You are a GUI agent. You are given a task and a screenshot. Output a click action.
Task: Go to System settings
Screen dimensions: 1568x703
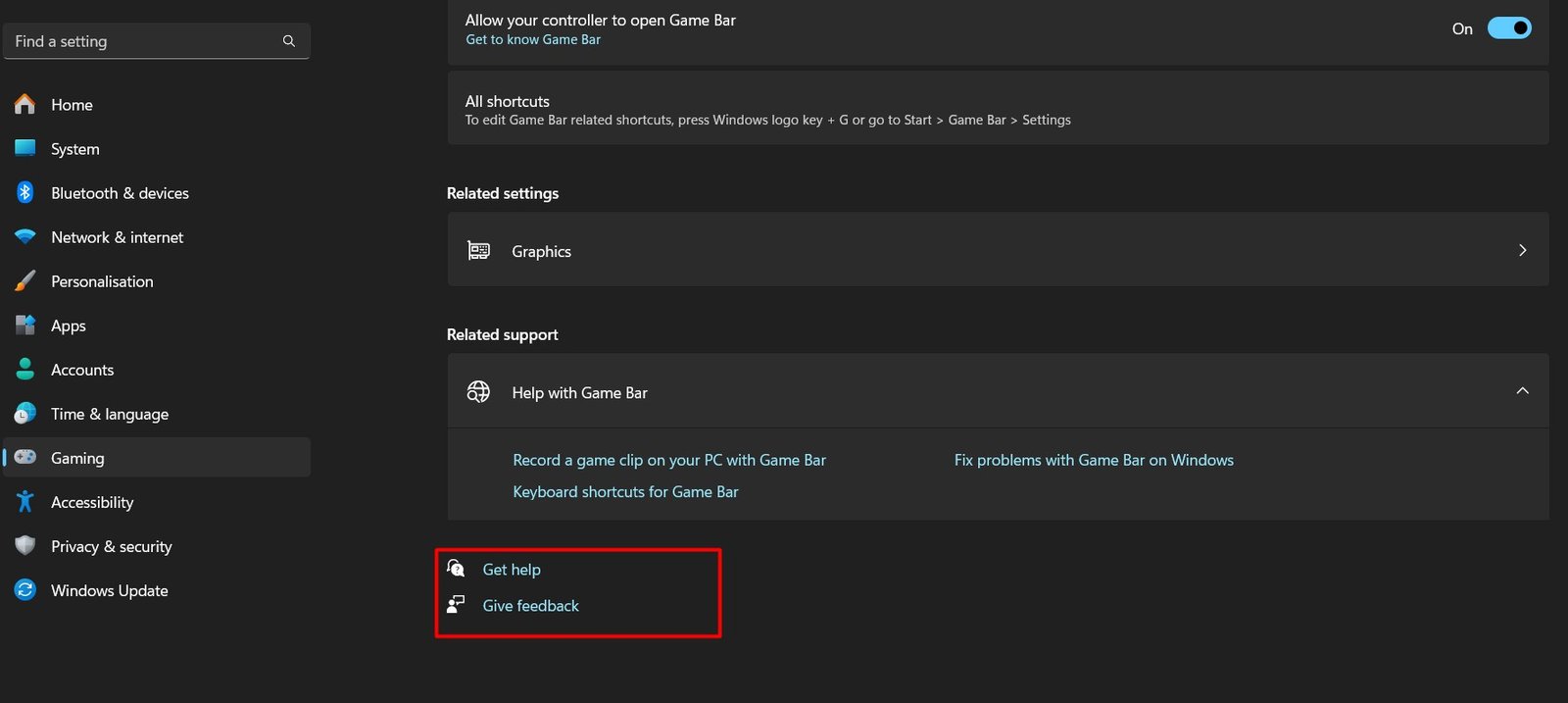click(157, 148)
